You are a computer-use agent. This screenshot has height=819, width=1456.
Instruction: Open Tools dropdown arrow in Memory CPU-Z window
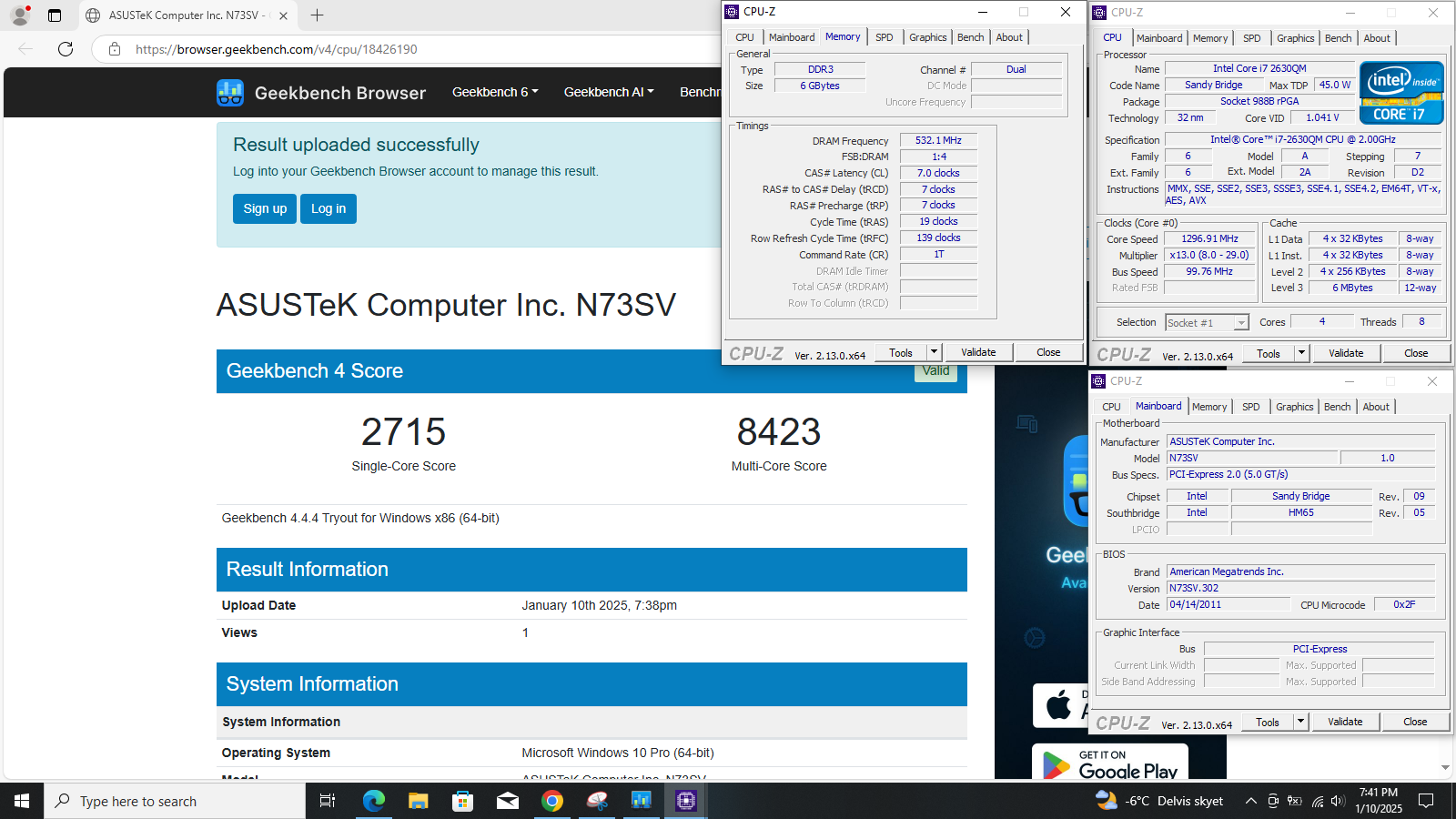[934, 352]
